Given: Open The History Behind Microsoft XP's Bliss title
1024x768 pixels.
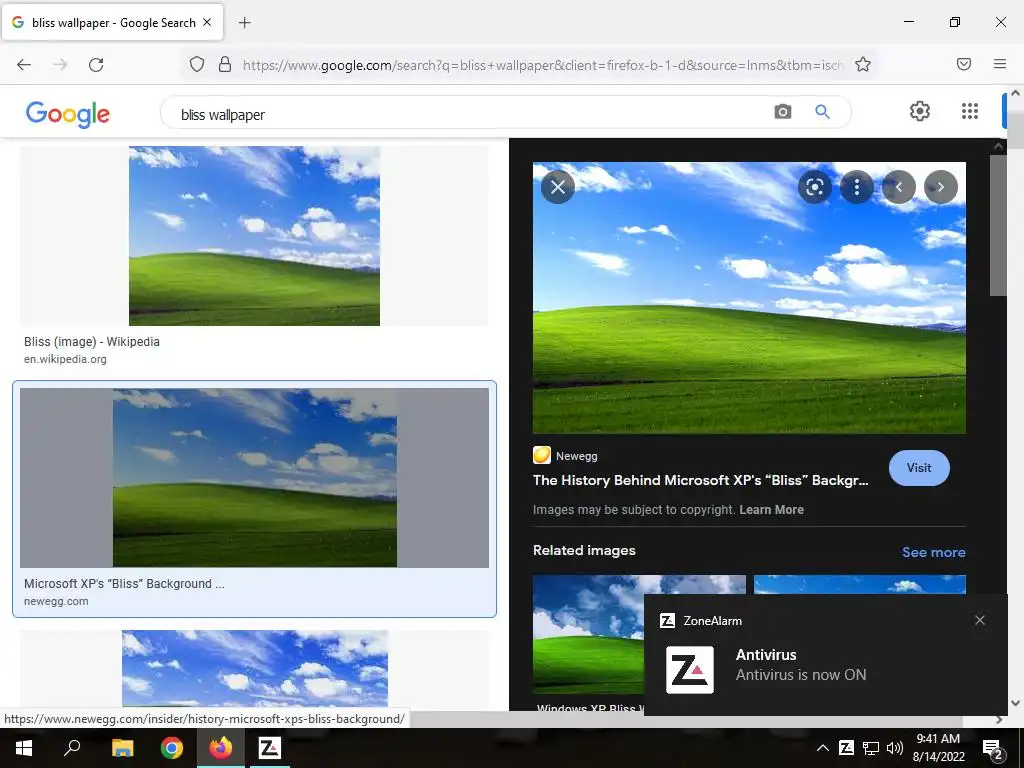Looking at the screenshot, I should click(700, 480).
